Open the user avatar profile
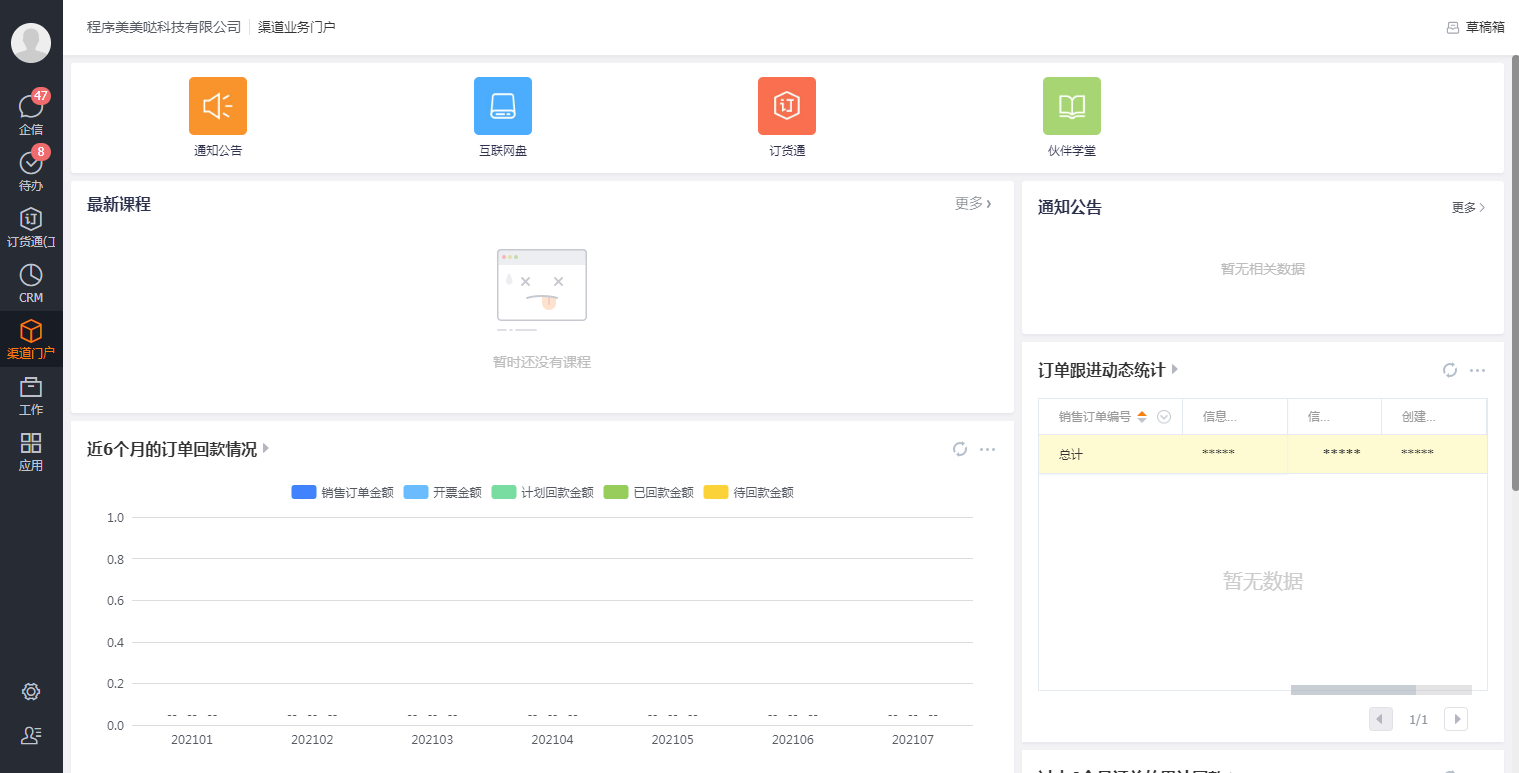Viewport: 1519px width, 773px height. click(x=31, y=43)
